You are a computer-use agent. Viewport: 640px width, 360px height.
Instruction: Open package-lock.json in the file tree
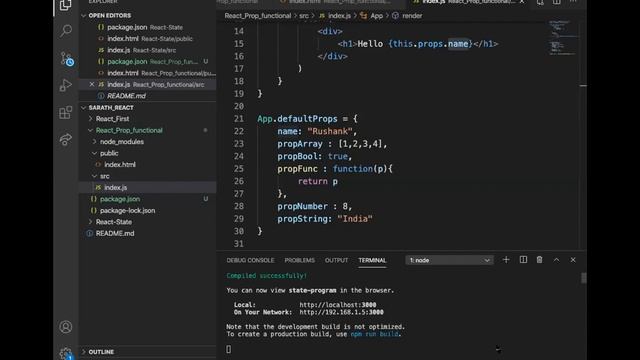click(x=147, y=211)
